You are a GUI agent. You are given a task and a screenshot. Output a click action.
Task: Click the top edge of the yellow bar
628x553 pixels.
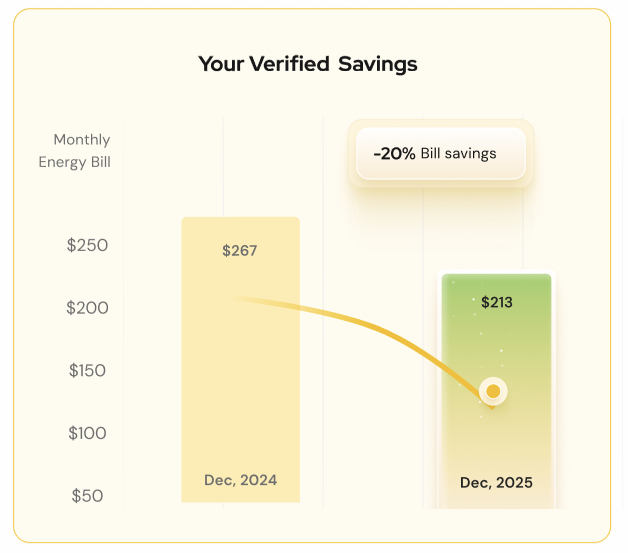tap(240, 219)
